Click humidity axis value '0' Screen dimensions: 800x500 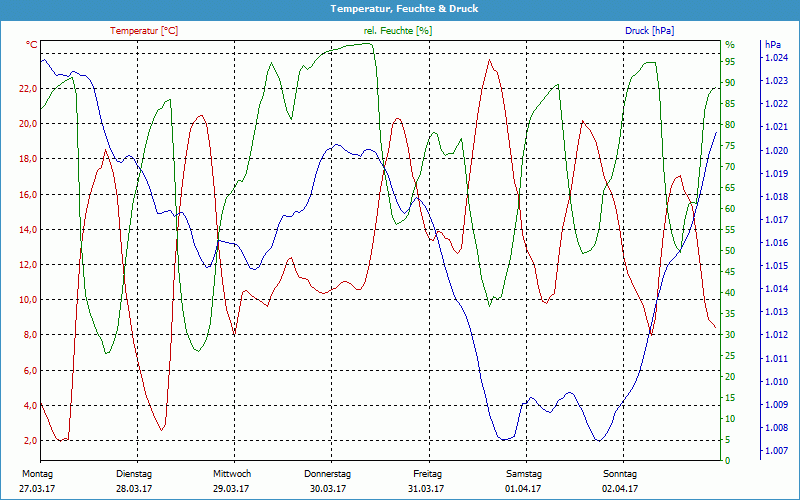728,461
